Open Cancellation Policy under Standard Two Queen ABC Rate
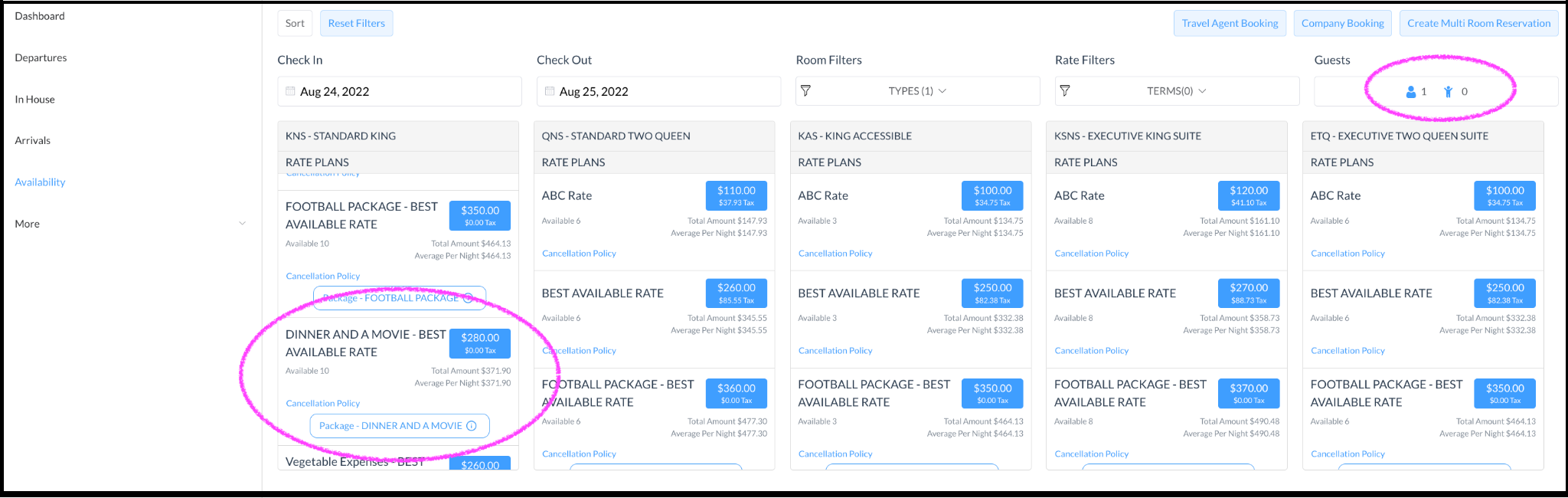Image resolution: width=1568 pixels, height=498 pixels. (x=579, y=254)
